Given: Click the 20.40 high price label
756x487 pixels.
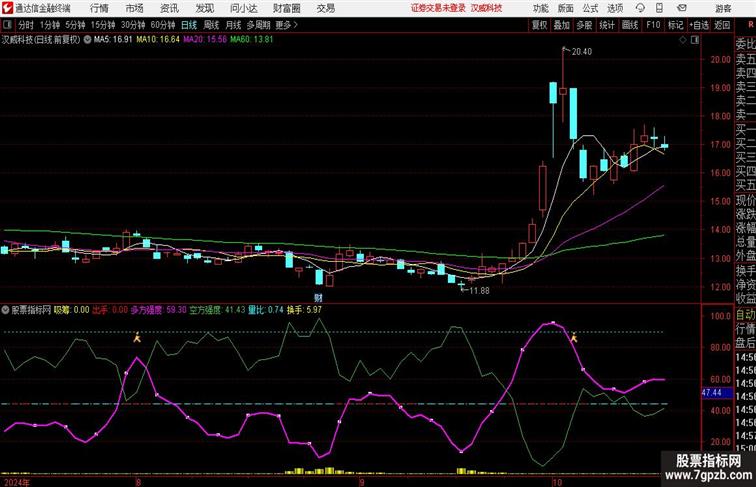Looking at the screenshot, I should point(581,52).
